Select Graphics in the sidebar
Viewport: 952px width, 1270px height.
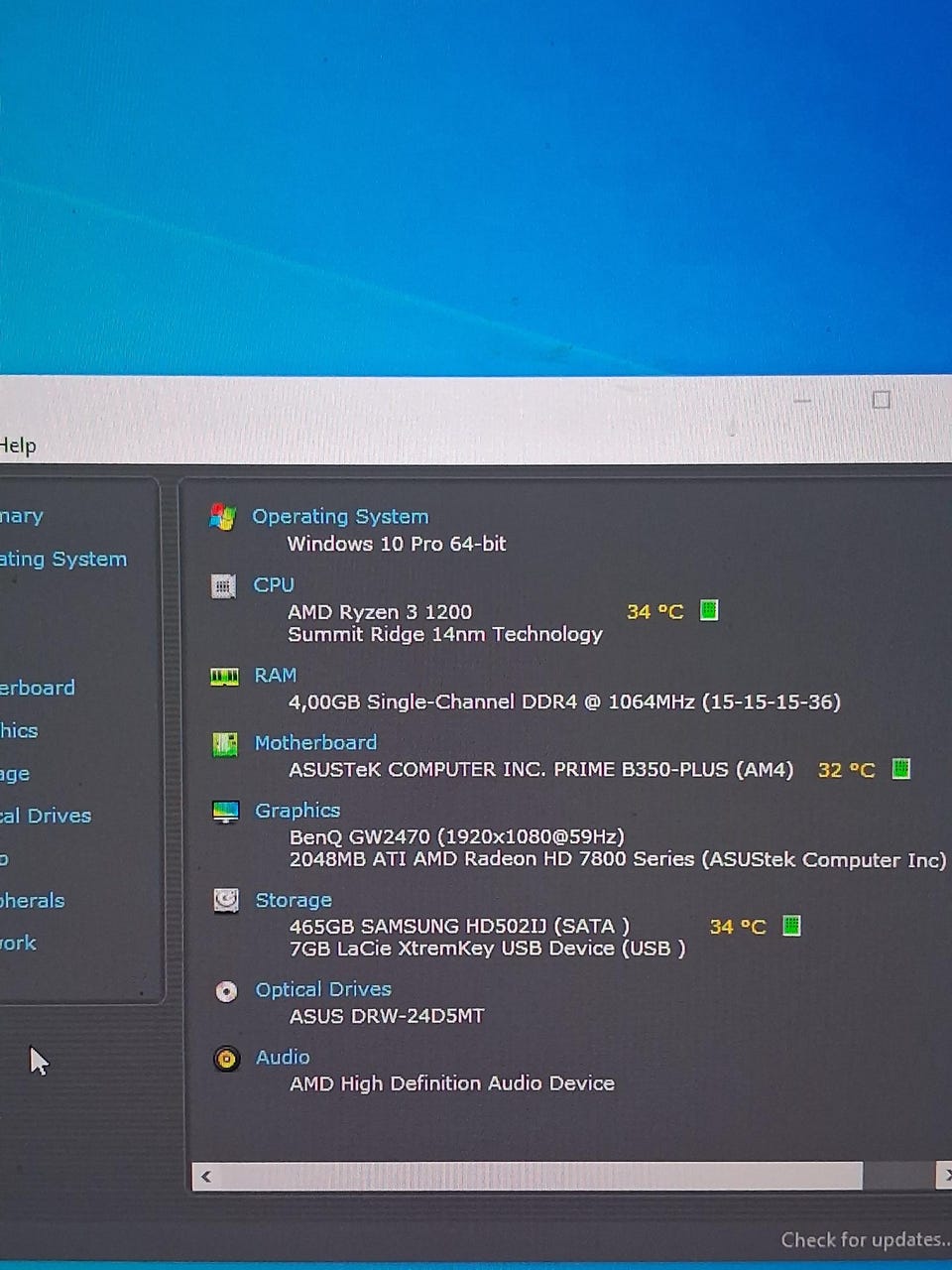pyautogui.click(x=19, y=730)
